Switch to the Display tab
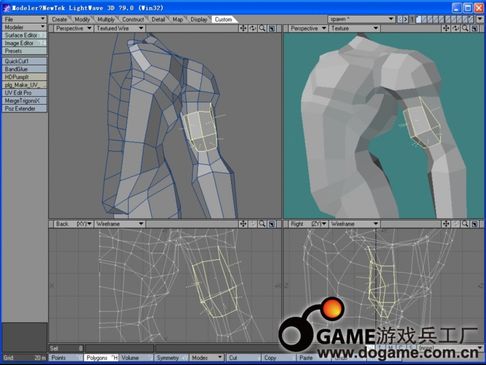 click(x=199, y=19)
